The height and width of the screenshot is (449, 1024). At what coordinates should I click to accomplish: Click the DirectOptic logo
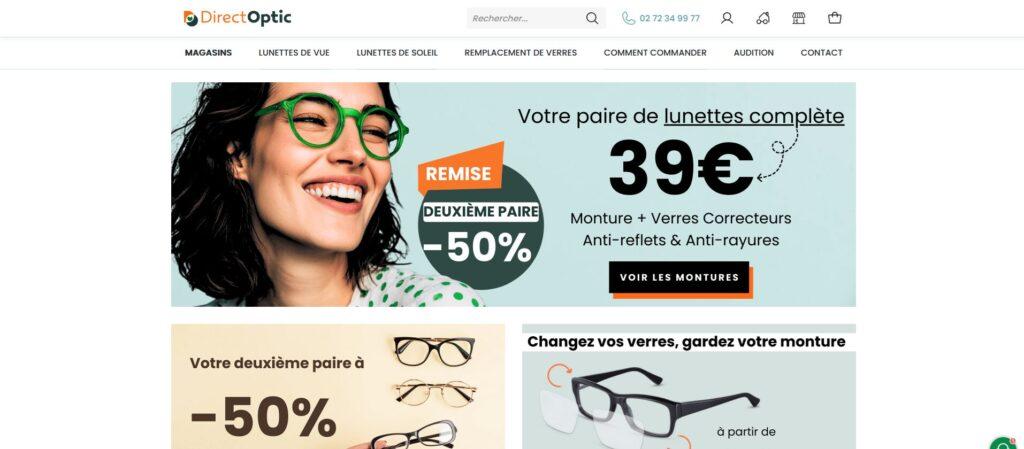238,18
